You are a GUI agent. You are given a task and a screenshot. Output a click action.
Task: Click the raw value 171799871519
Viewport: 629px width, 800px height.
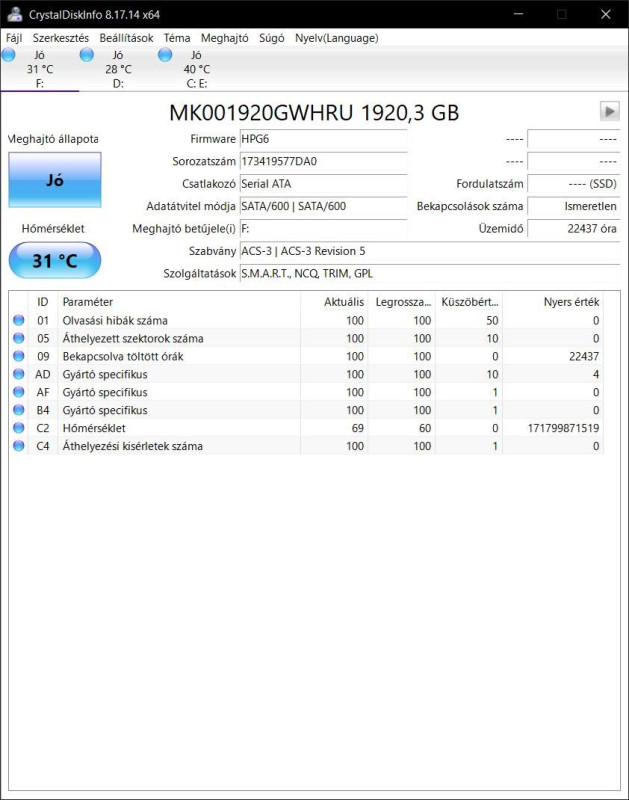[x=563, y=428]
